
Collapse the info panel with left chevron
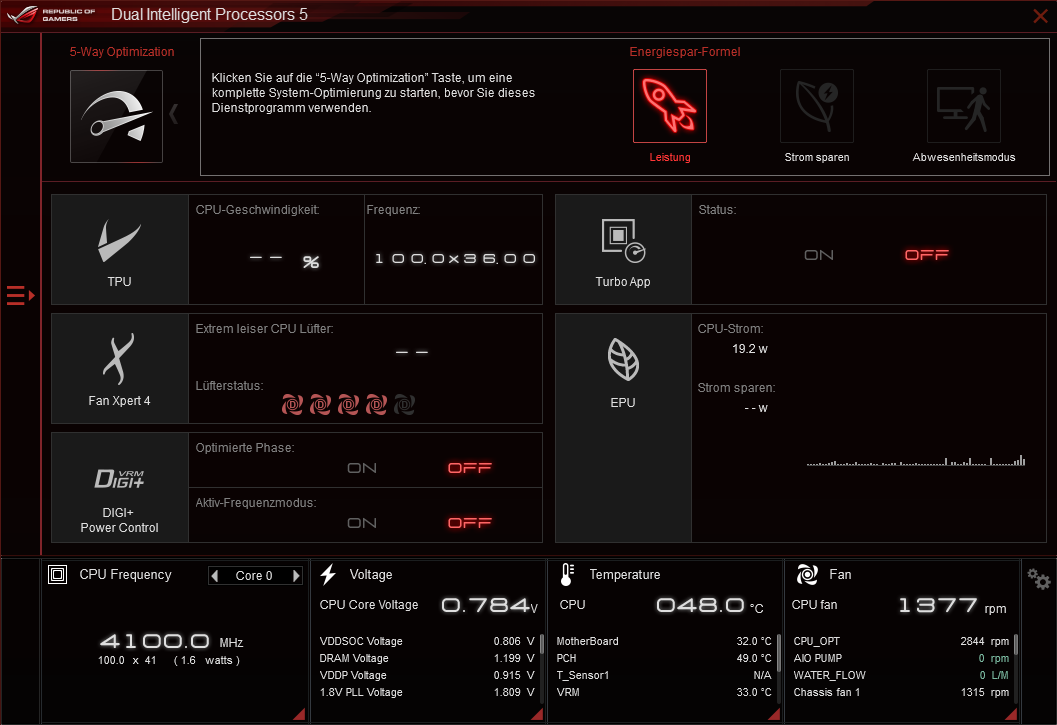pos(174,114)
